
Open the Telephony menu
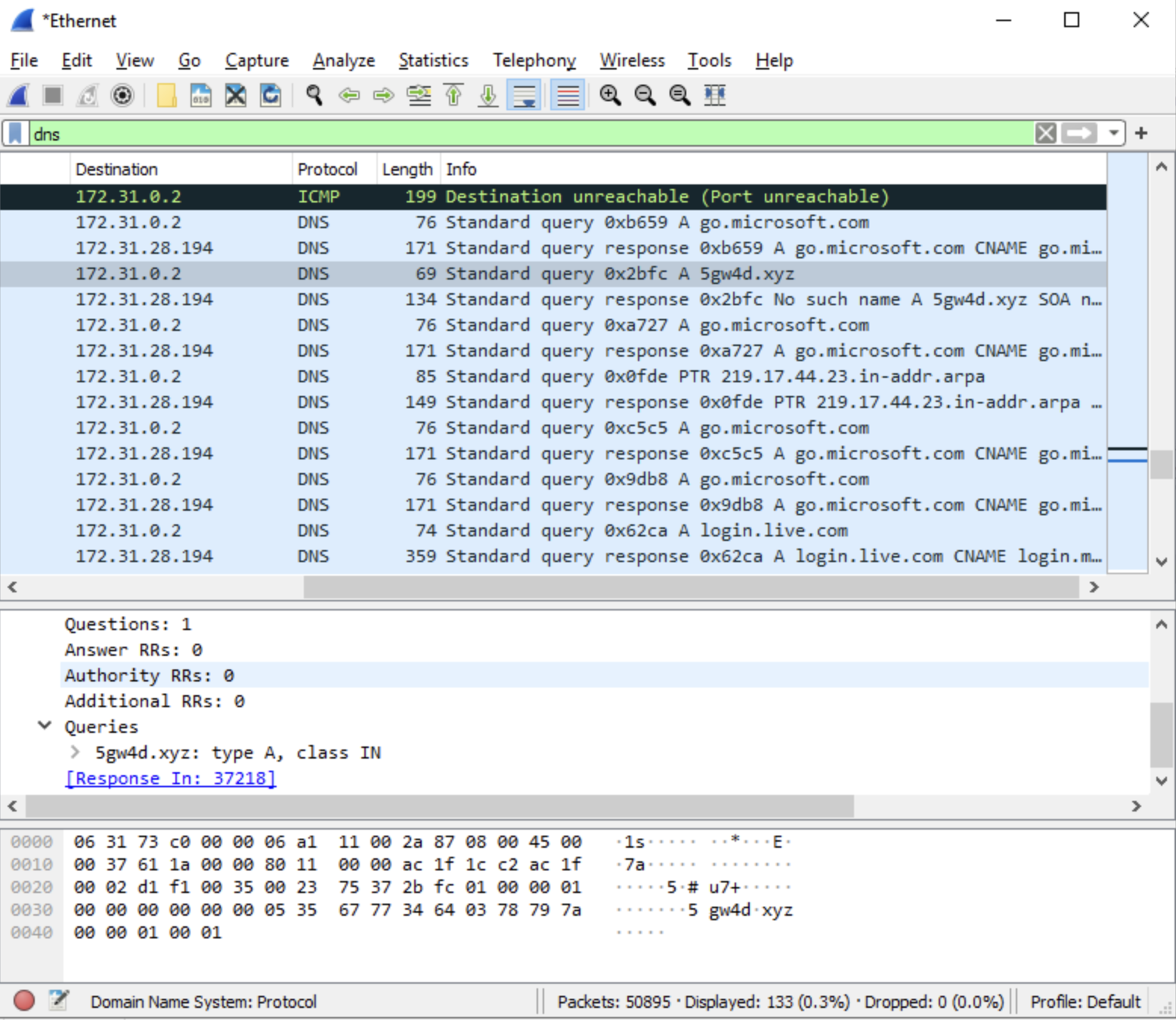click(534, 60)
